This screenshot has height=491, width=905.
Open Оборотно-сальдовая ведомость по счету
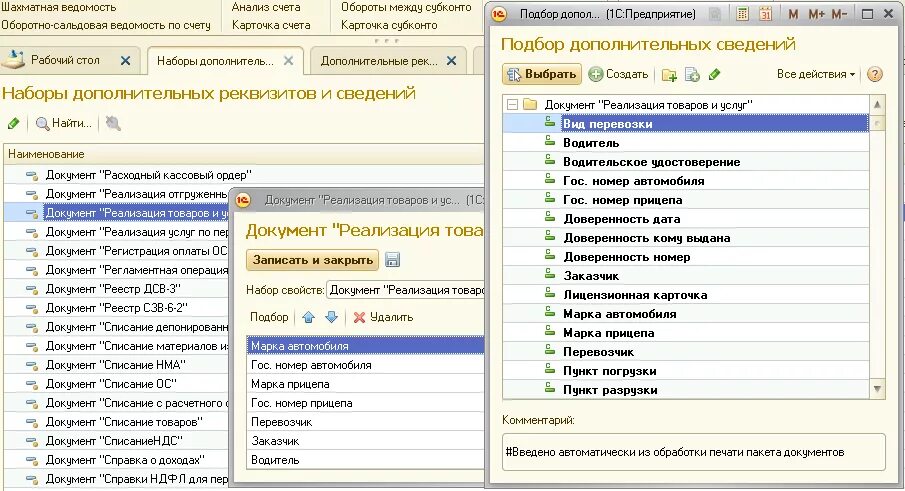coord(106,25)
